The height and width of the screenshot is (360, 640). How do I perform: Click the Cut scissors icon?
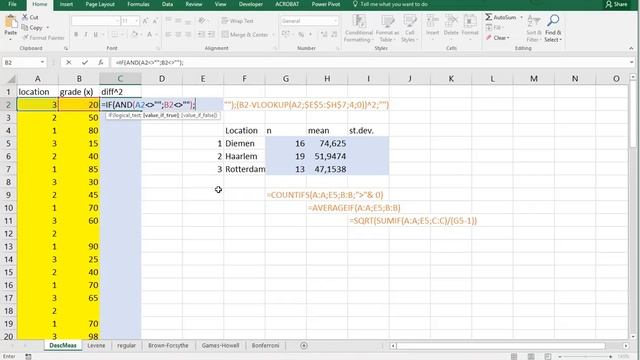25,17
